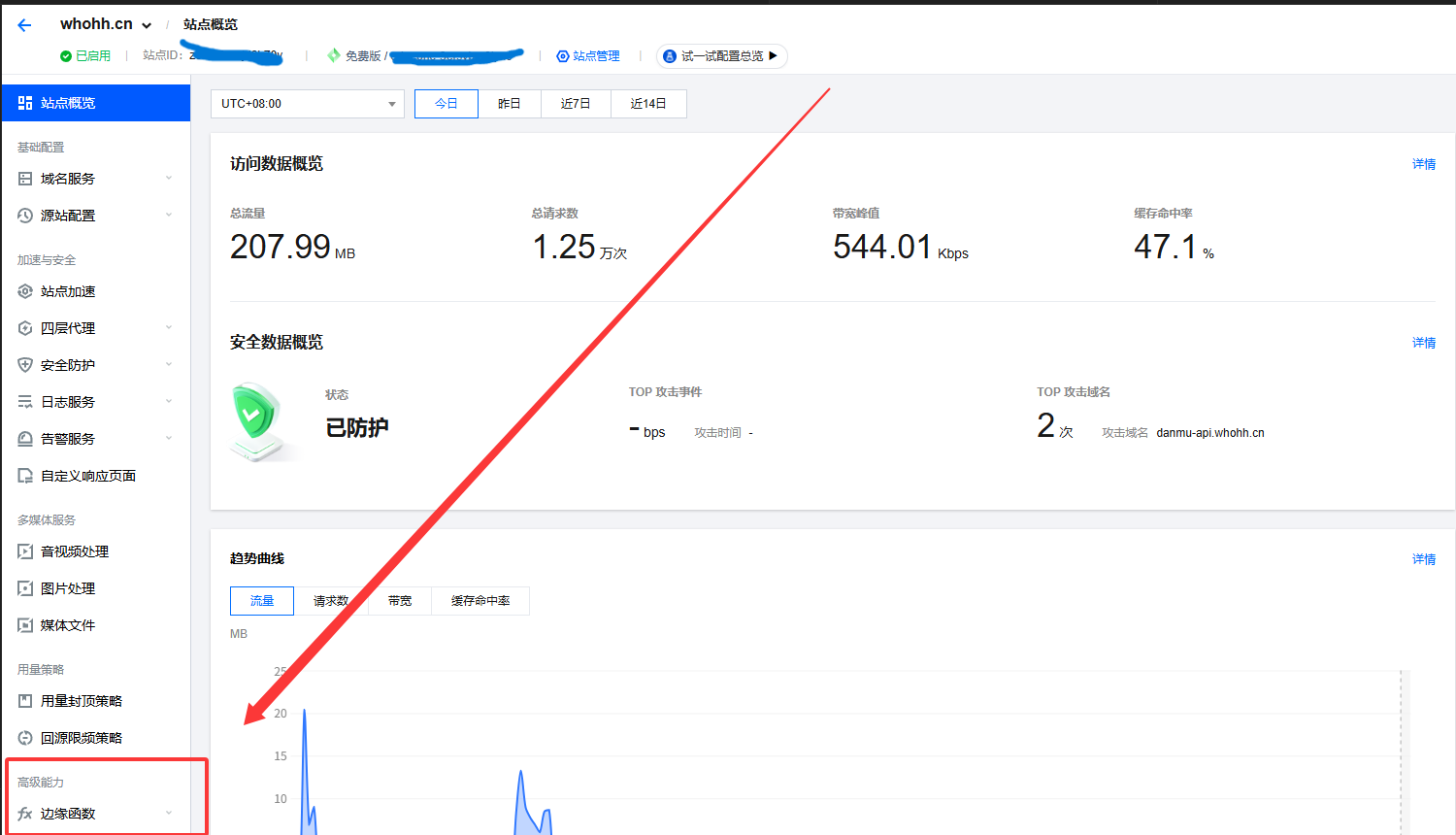
Task: Click the attack domain danmu-api.whohh.cn
Action: 1210,433
